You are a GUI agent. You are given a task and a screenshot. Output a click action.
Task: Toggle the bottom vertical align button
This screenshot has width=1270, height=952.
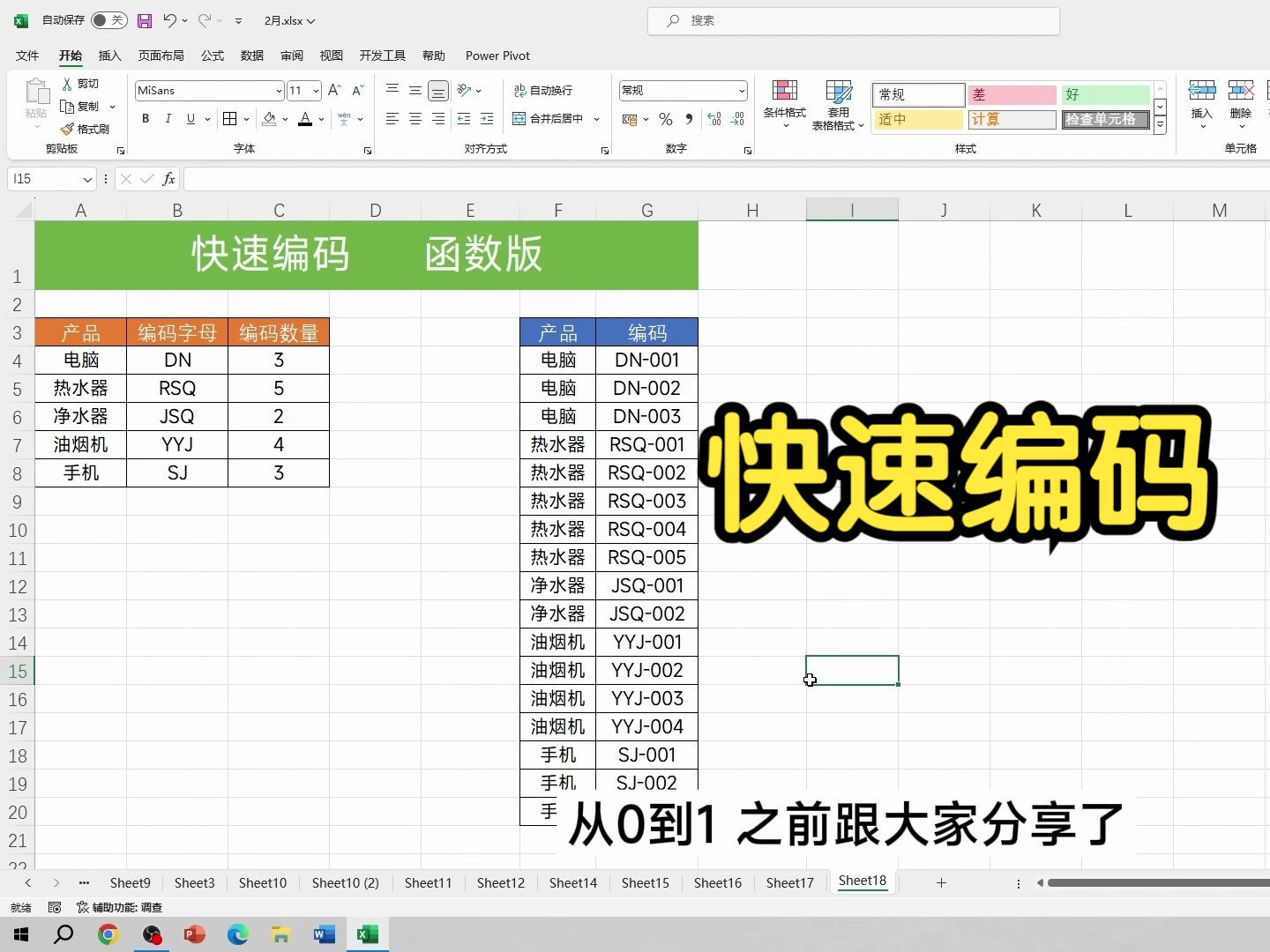(438, 90)
